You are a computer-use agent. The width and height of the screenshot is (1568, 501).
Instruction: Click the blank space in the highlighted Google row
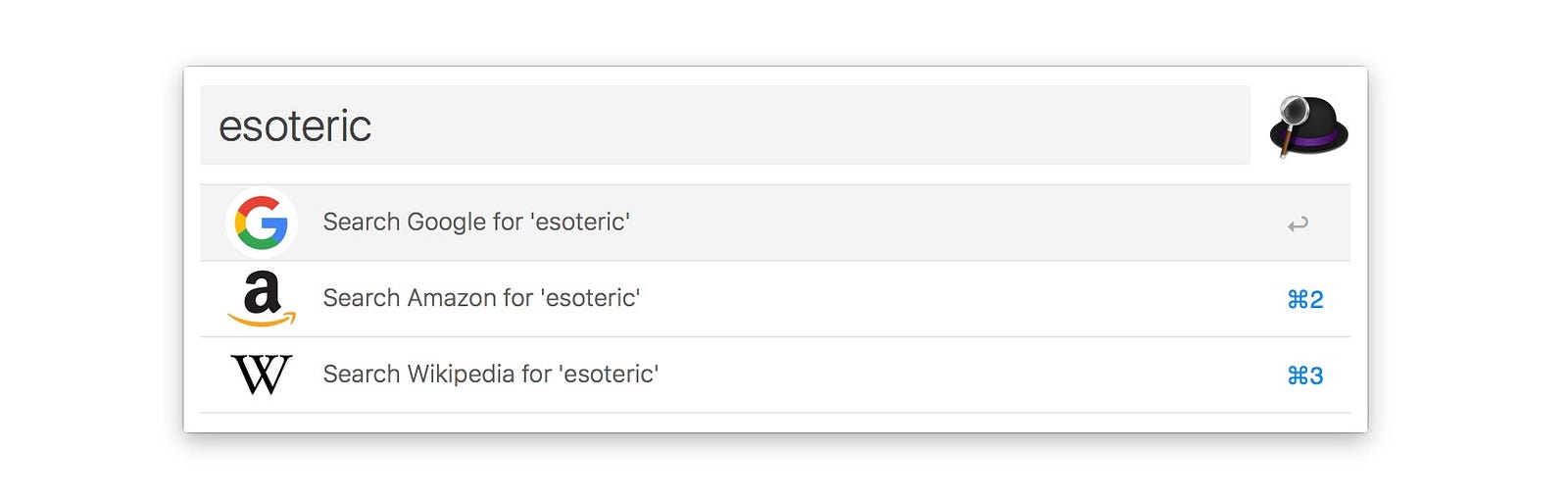click(x=931, y=223)
